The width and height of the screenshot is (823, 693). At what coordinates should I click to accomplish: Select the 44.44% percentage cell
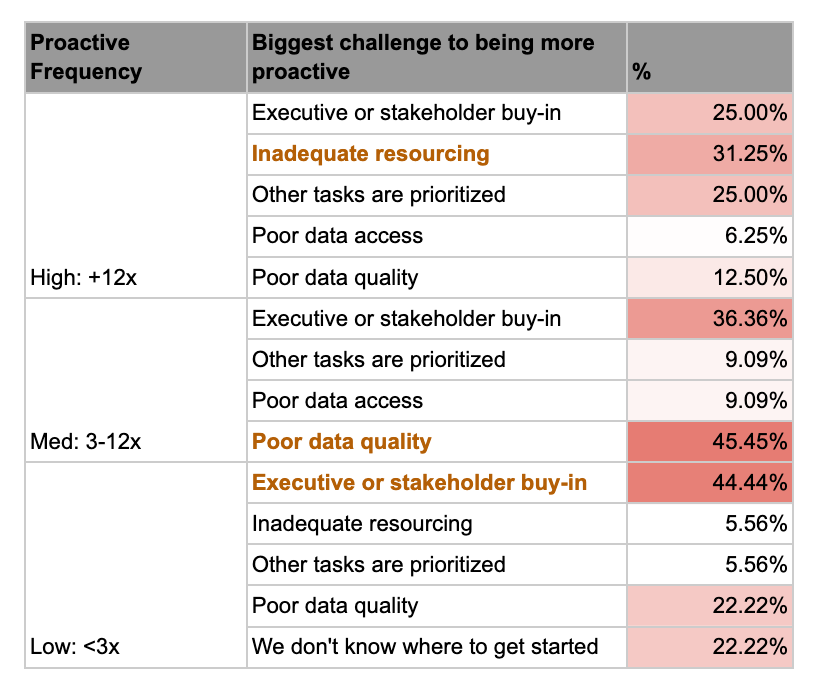click(709, 483)
